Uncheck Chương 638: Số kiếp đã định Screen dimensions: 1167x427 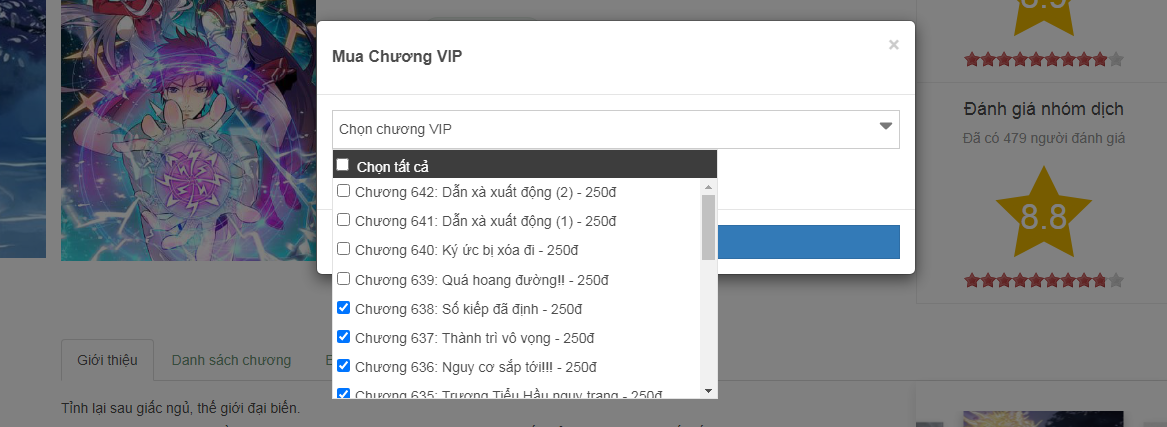click(343, 307)
